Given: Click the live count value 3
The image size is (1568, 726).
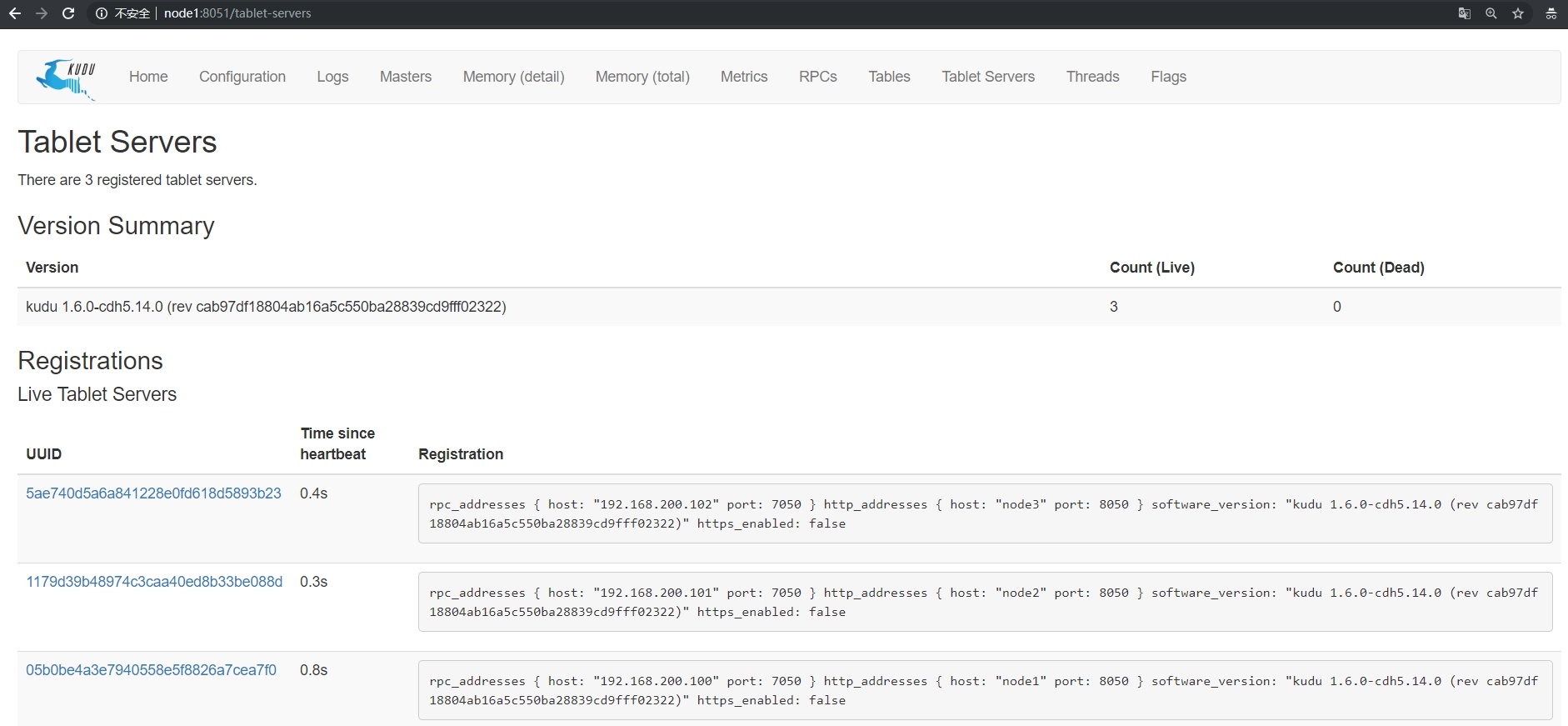Looking at the screenshot, I should [1114, 307].
